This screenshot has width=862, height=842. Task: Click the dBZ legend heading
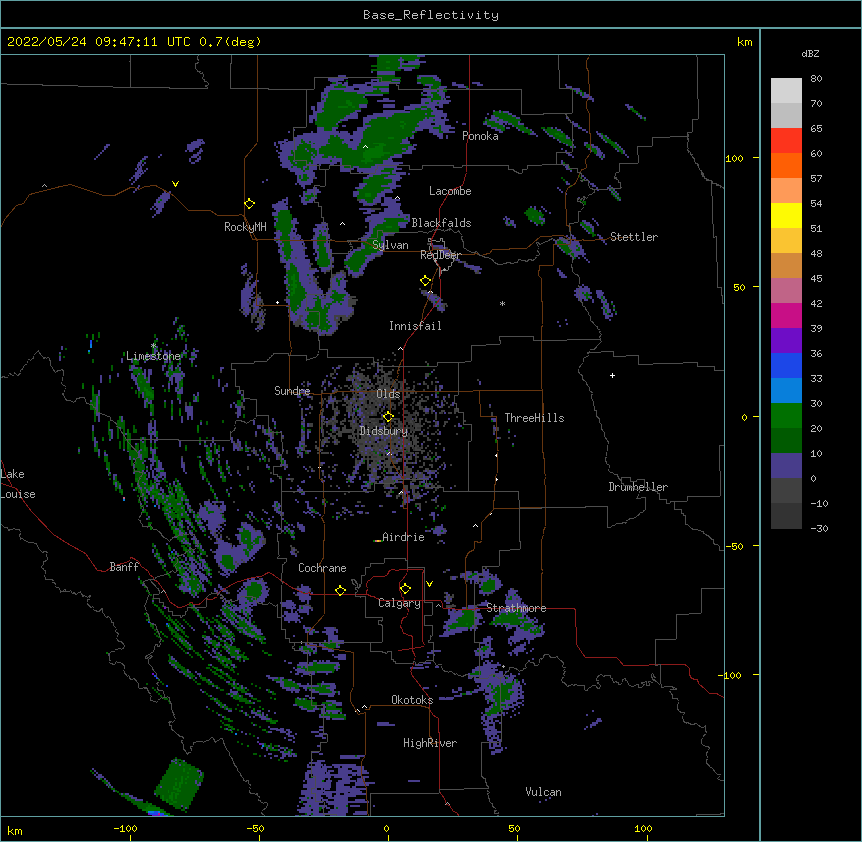tap(810, 53)
